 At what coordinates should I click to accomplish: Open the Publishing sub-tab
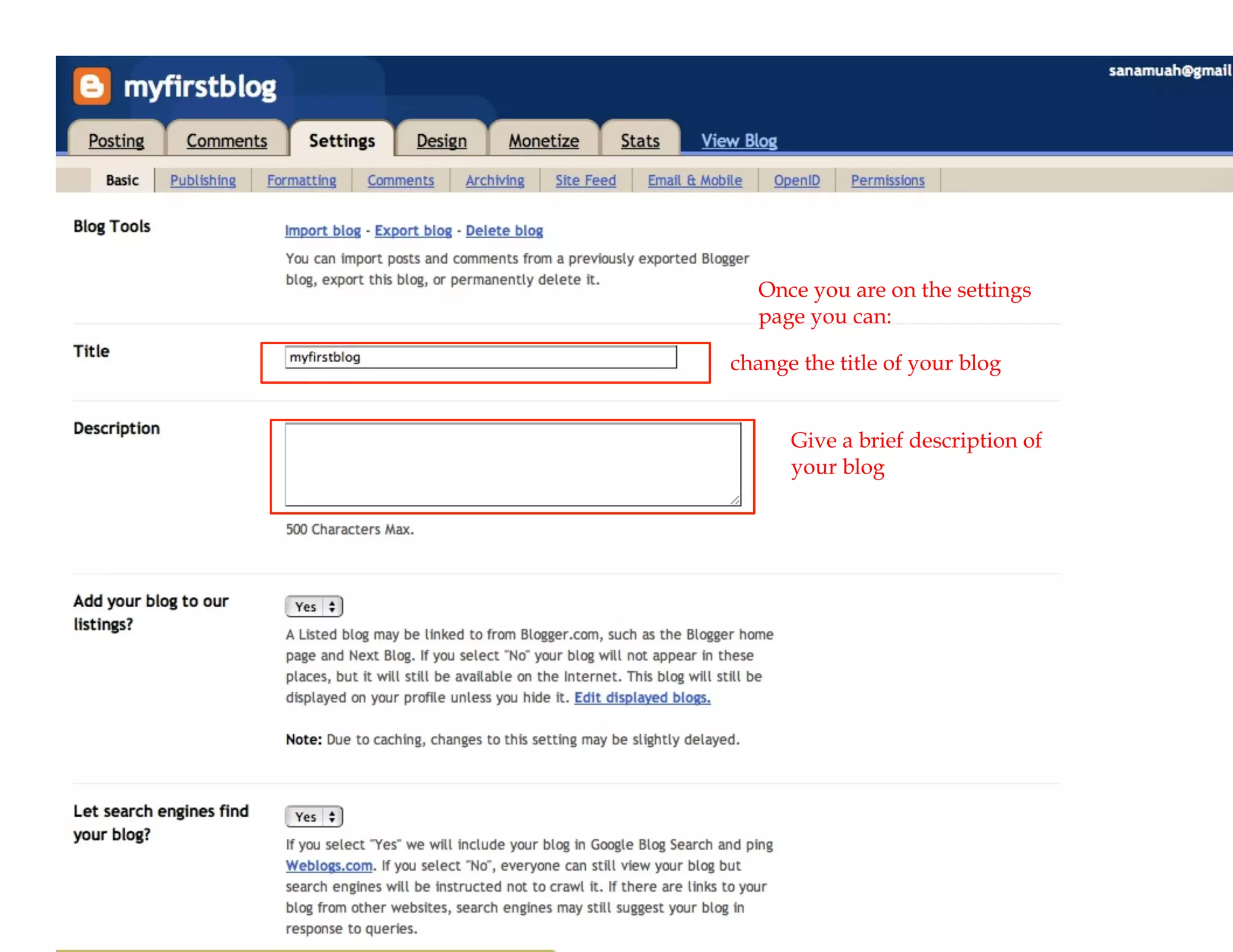(203, 181)
